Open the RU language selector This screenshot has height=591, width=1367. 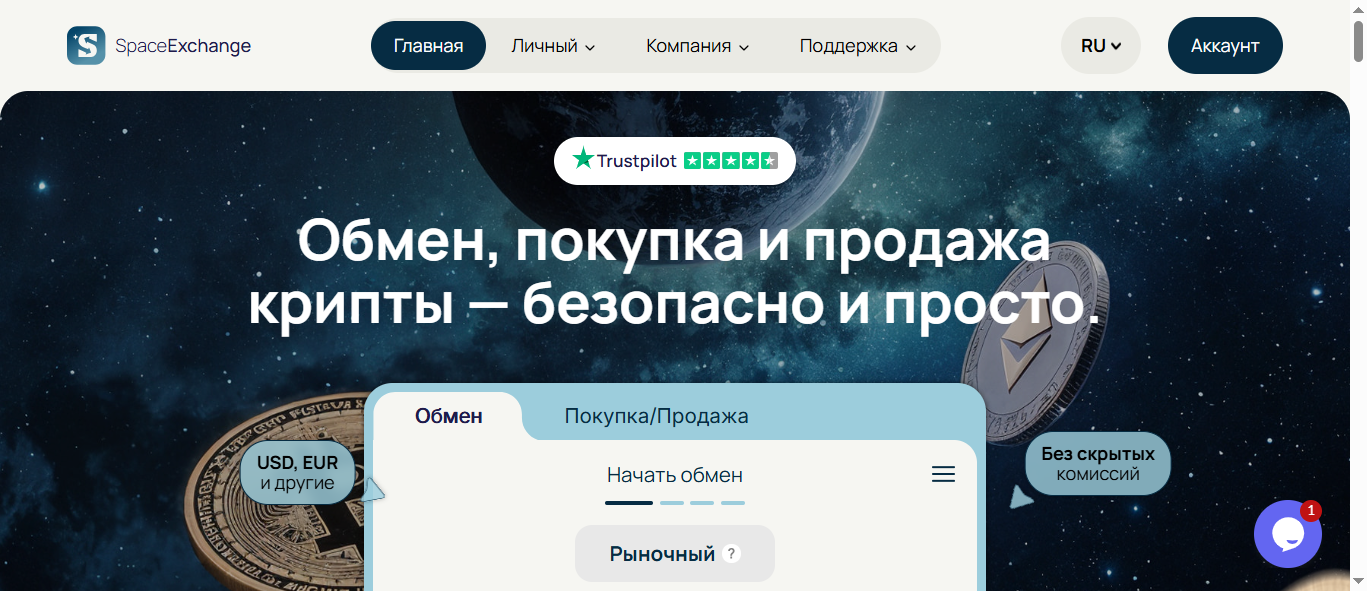pyautogui.click(x=1101, y=46)
